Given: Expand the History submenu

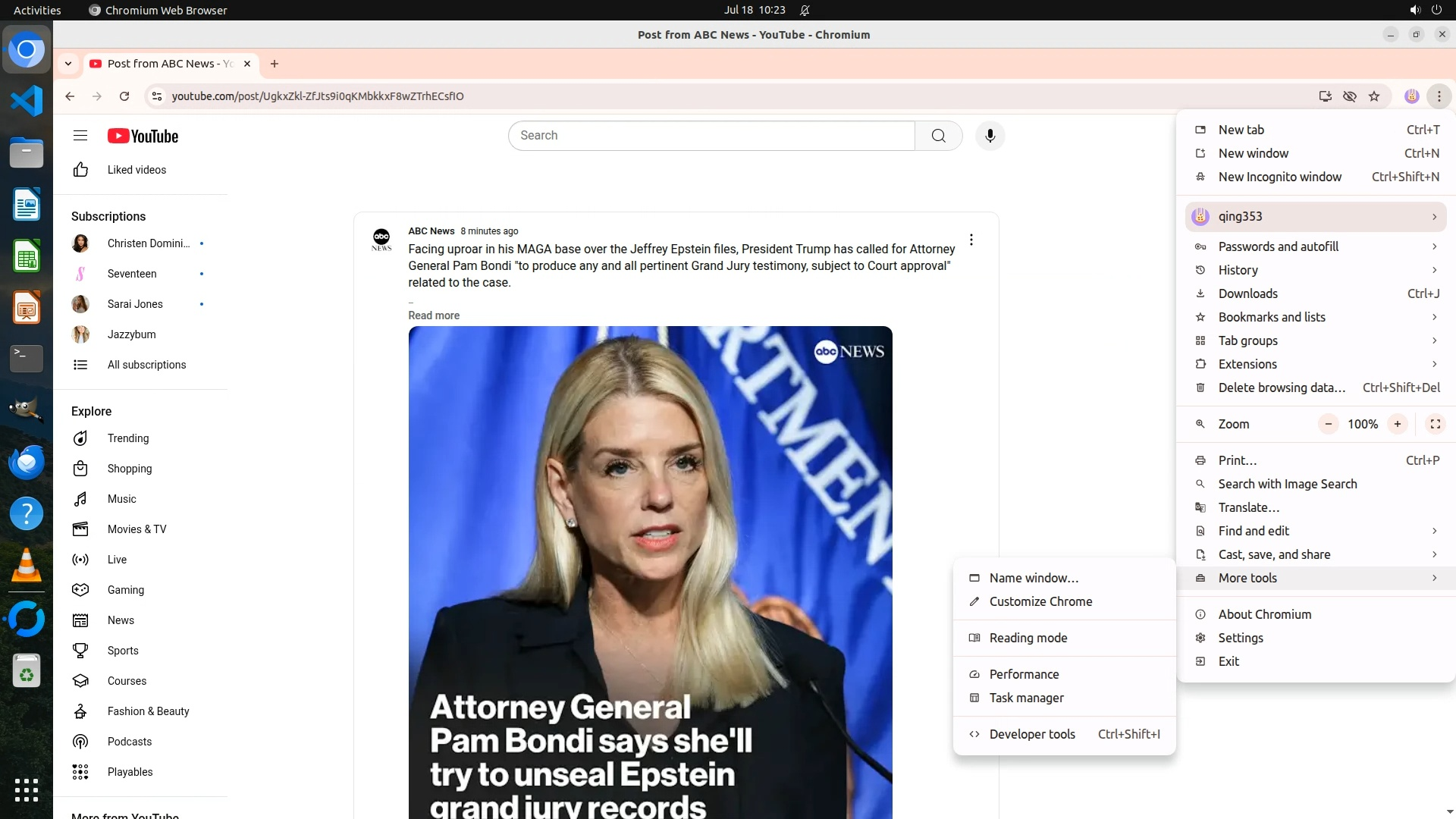Looking at the screenshot, I should pos(1316,270).
